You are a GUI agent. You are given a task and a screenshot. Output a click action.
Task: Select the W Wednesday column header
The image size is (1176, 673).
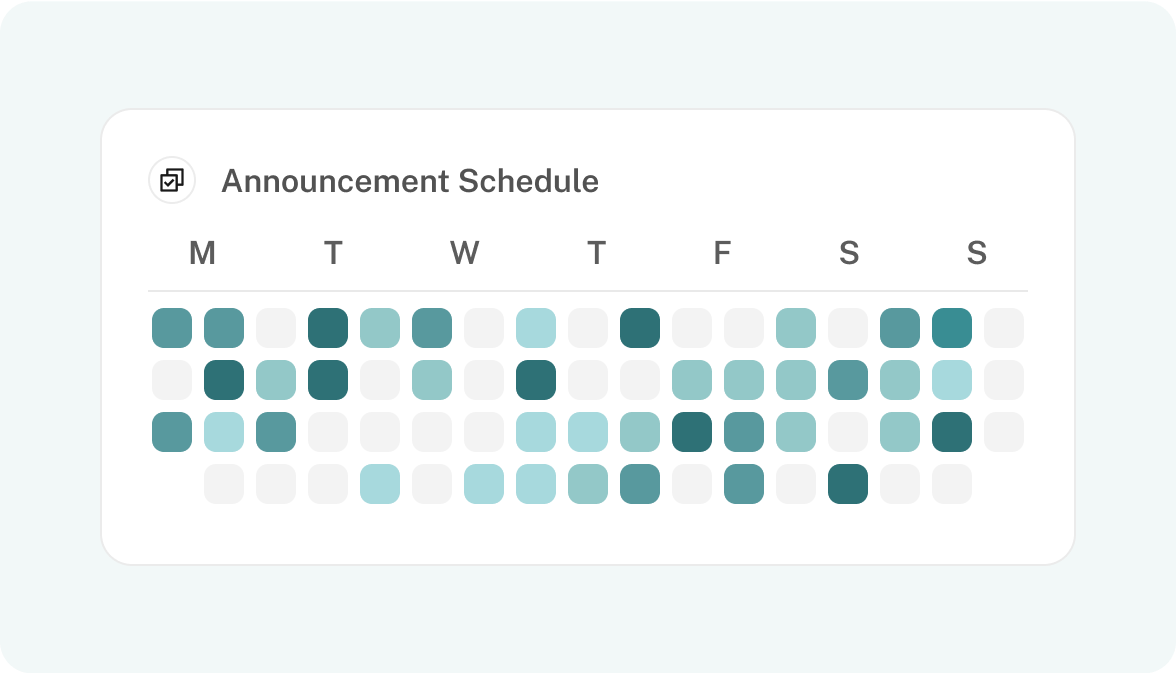[x=464, y=253]
